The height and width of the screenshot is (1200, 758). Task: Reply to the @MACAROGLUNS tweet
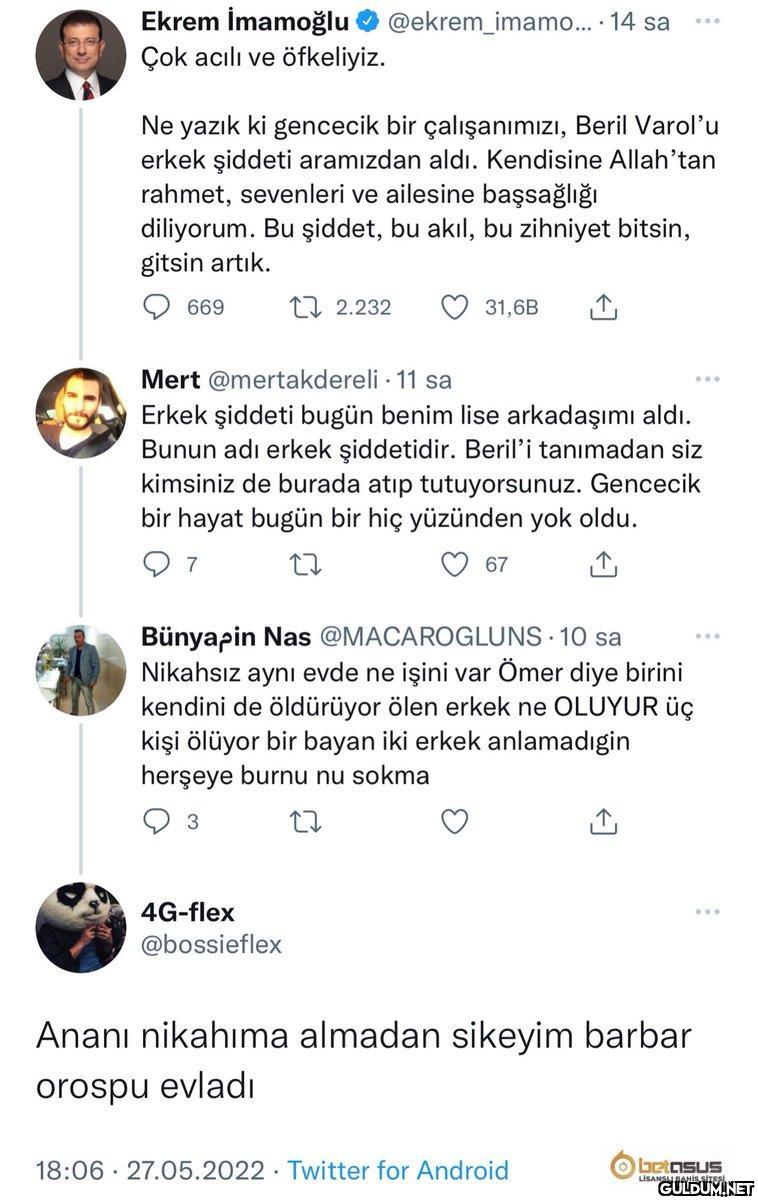[x=156, y=822]
